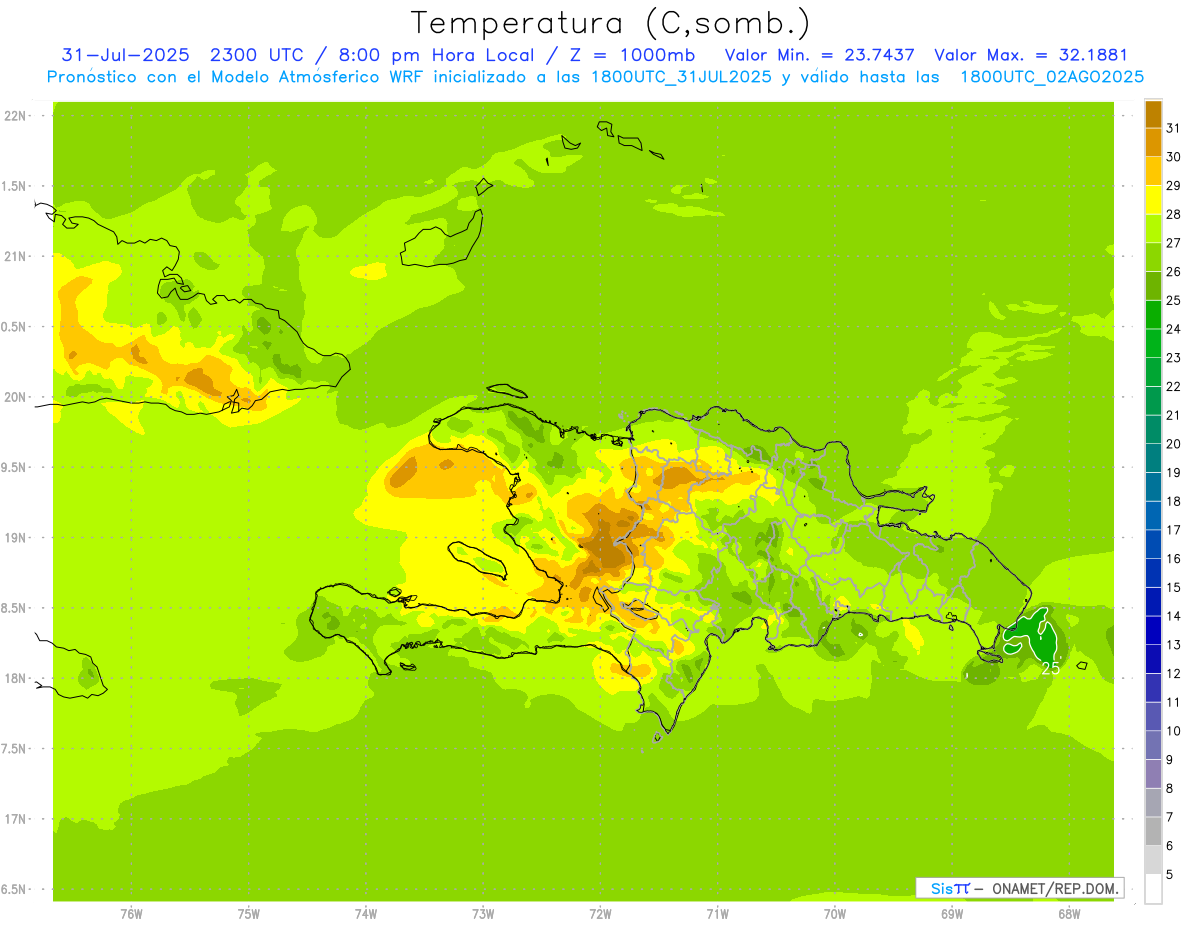The height and width of the screenshot is (927, 1200).
Task: Pick the legend band between 24 and 25
Action: pos(1153,314)
